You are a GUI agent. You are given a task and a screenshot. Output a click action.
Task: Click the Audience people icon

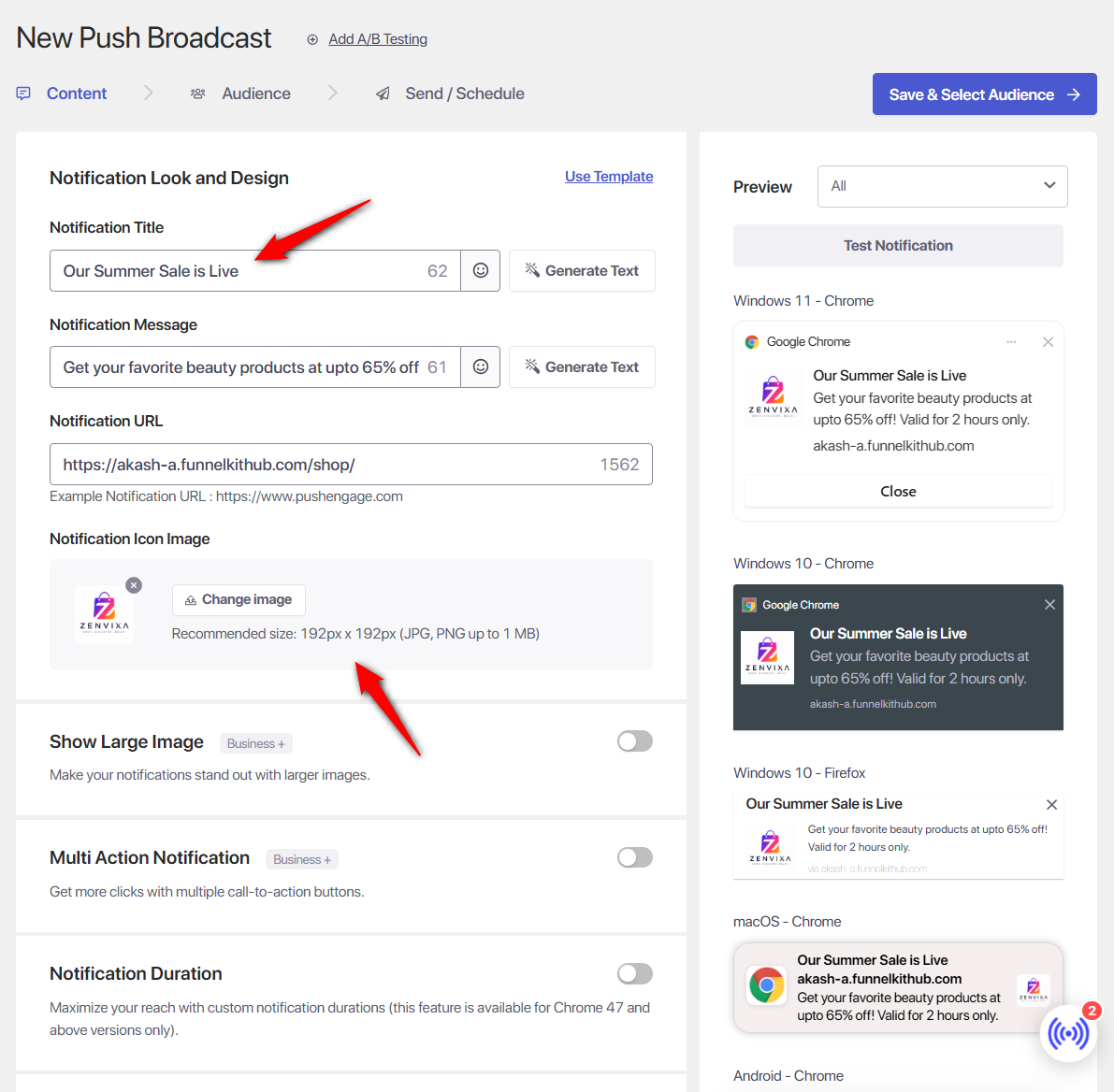pyautogui.click(x=198, y=93)
